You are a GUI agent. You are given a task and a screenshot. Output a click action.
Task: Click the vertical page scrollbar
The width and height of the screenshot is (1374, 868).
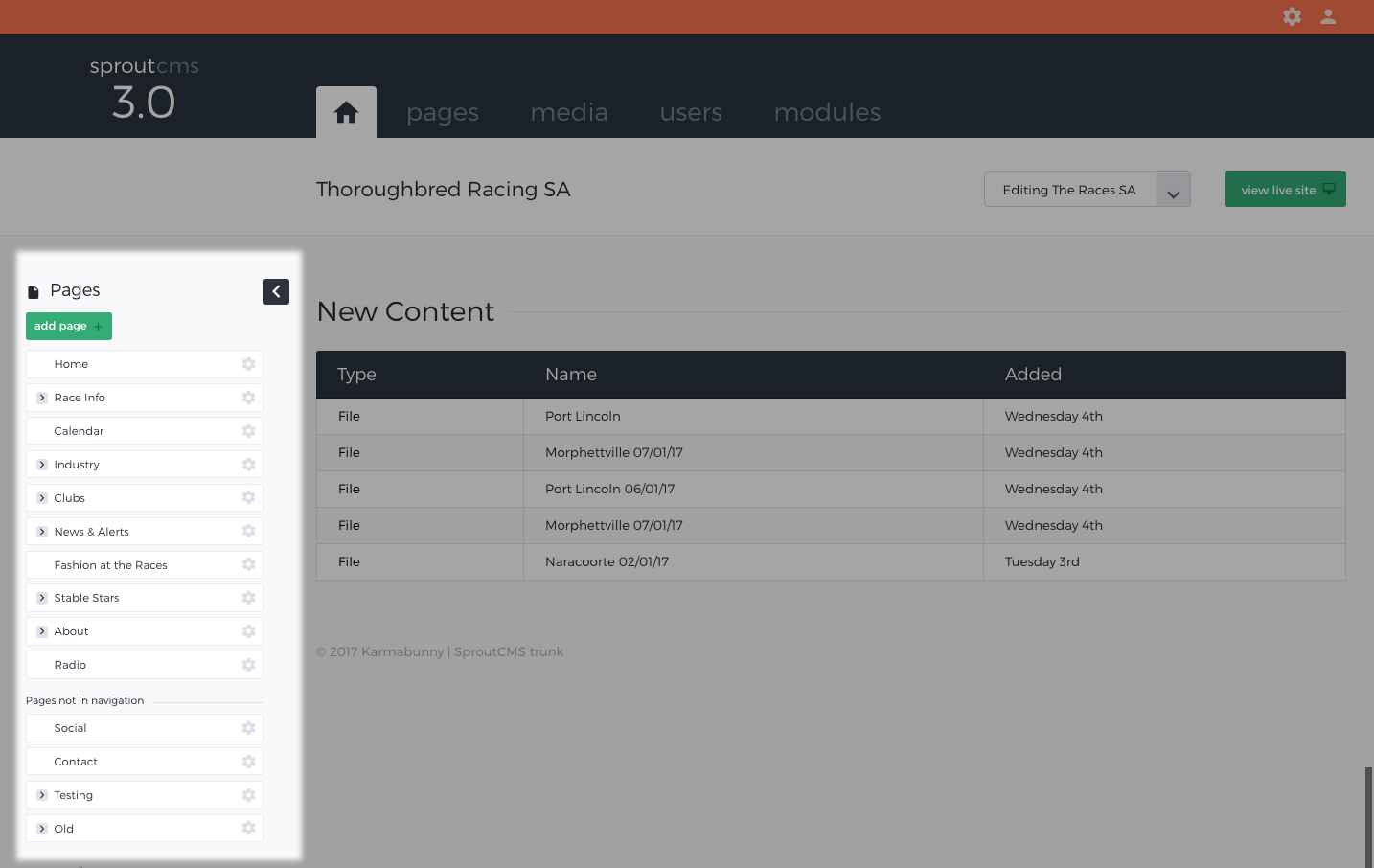pos(1369,817)
